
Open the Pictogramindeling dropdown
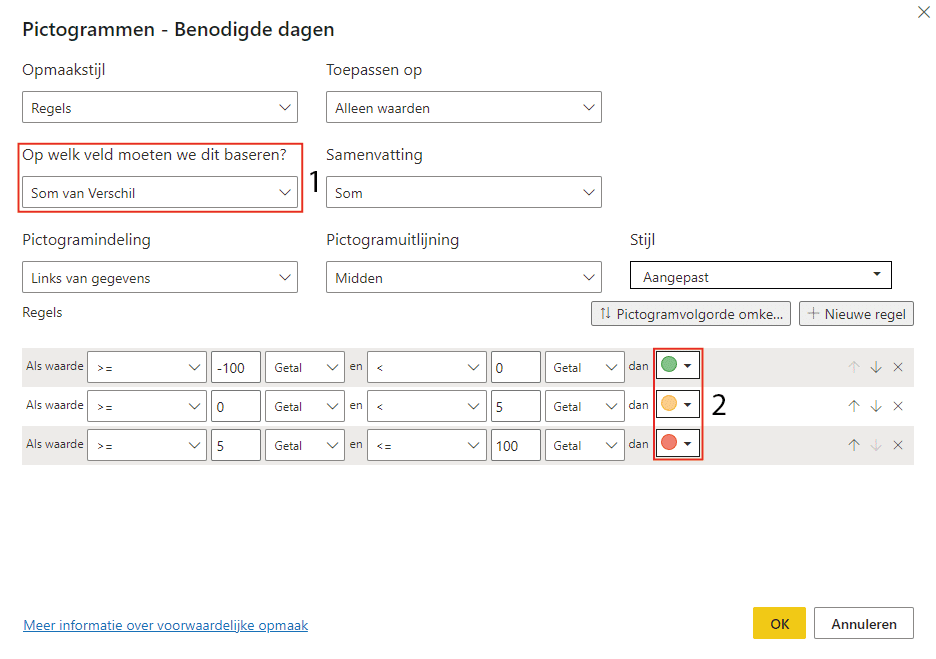(159, 278)
